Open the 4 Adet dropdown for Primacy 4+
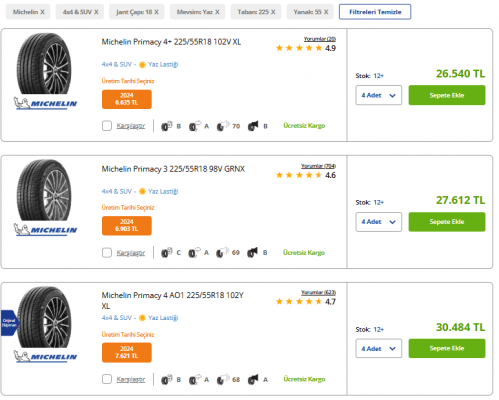The height and width of the screenshot is (400, 499). 378,95
